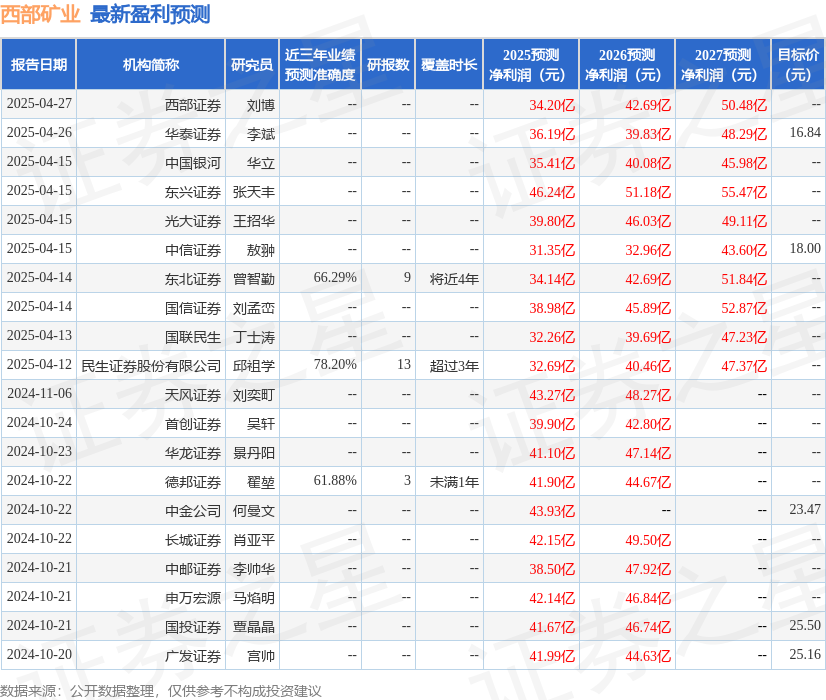Select the 2027预测净利润 column header

click(x=723, y=65)
